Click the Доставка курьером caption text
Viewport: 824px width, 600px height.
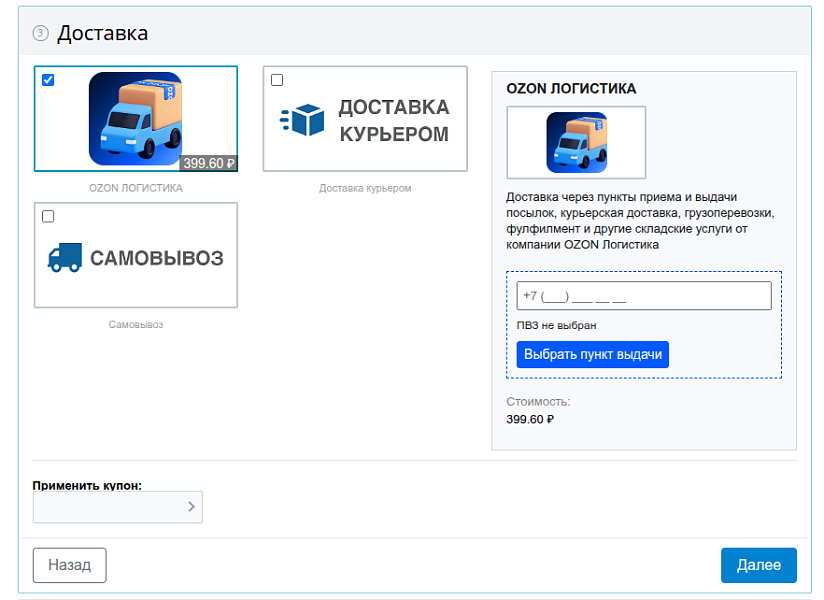[x=365, y=188]
